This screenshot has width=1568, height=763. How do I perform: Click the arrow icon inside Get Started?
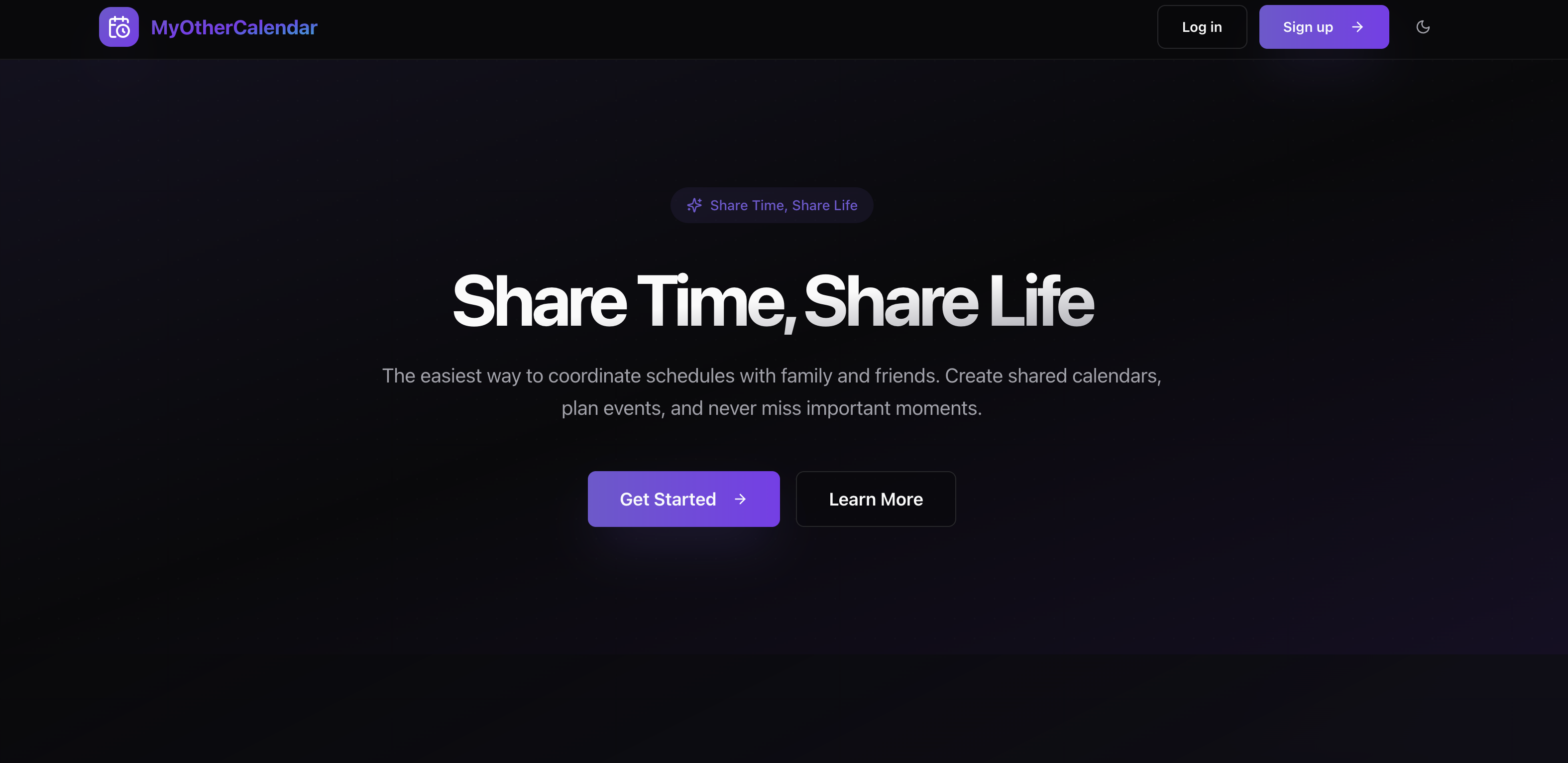pos(740,500)
